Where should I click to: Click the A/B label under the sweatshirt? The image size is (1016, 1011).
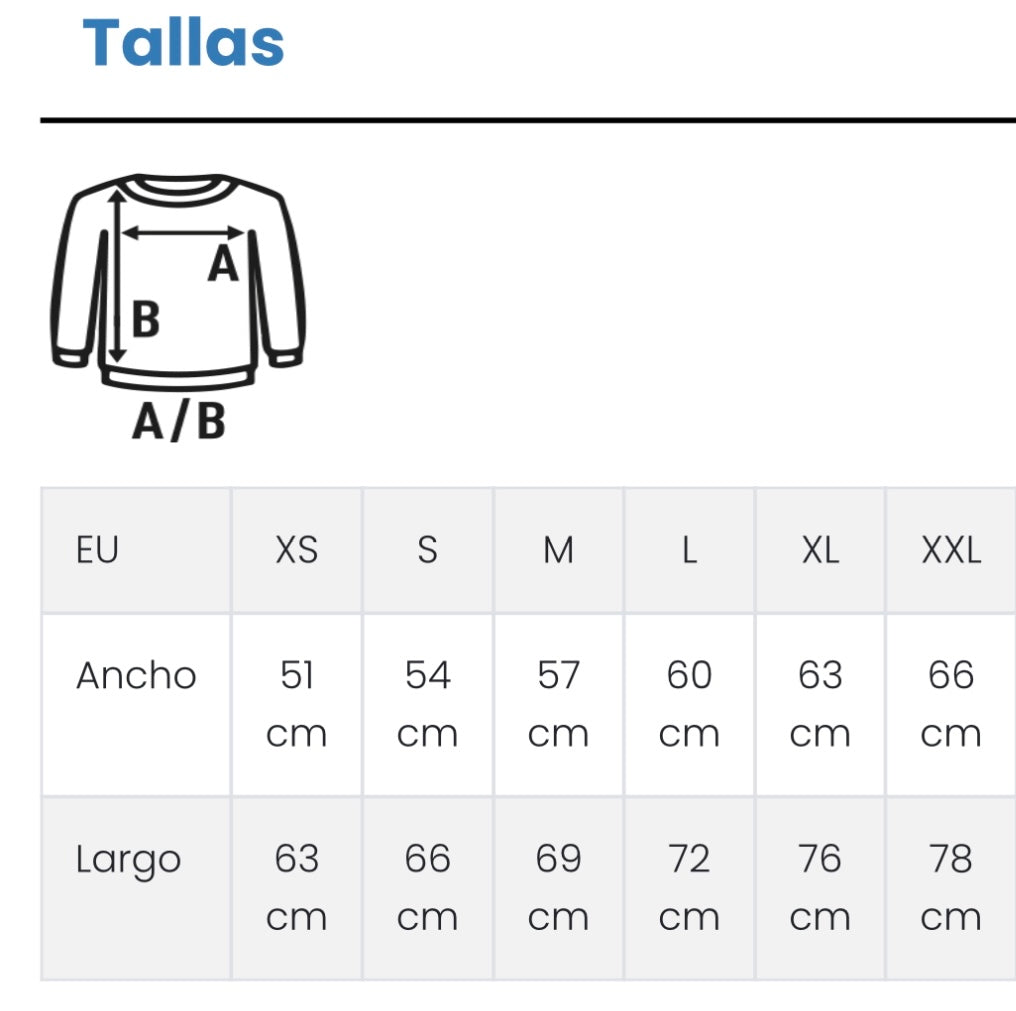click(179, 423)
